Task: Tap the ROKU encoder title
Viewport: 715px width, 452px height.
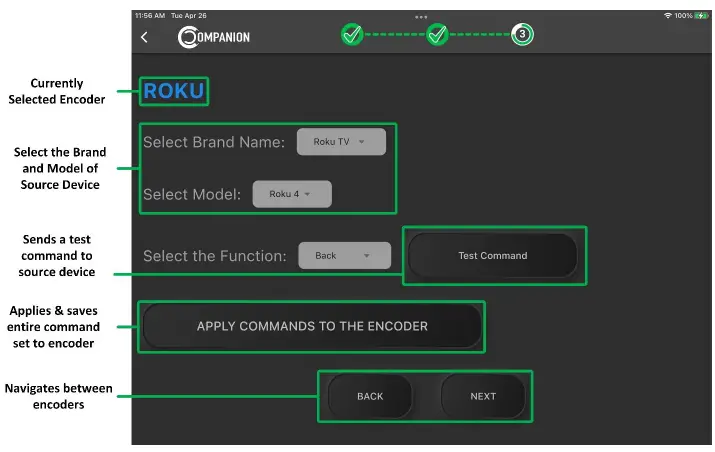Action: (x=174, y=91)
